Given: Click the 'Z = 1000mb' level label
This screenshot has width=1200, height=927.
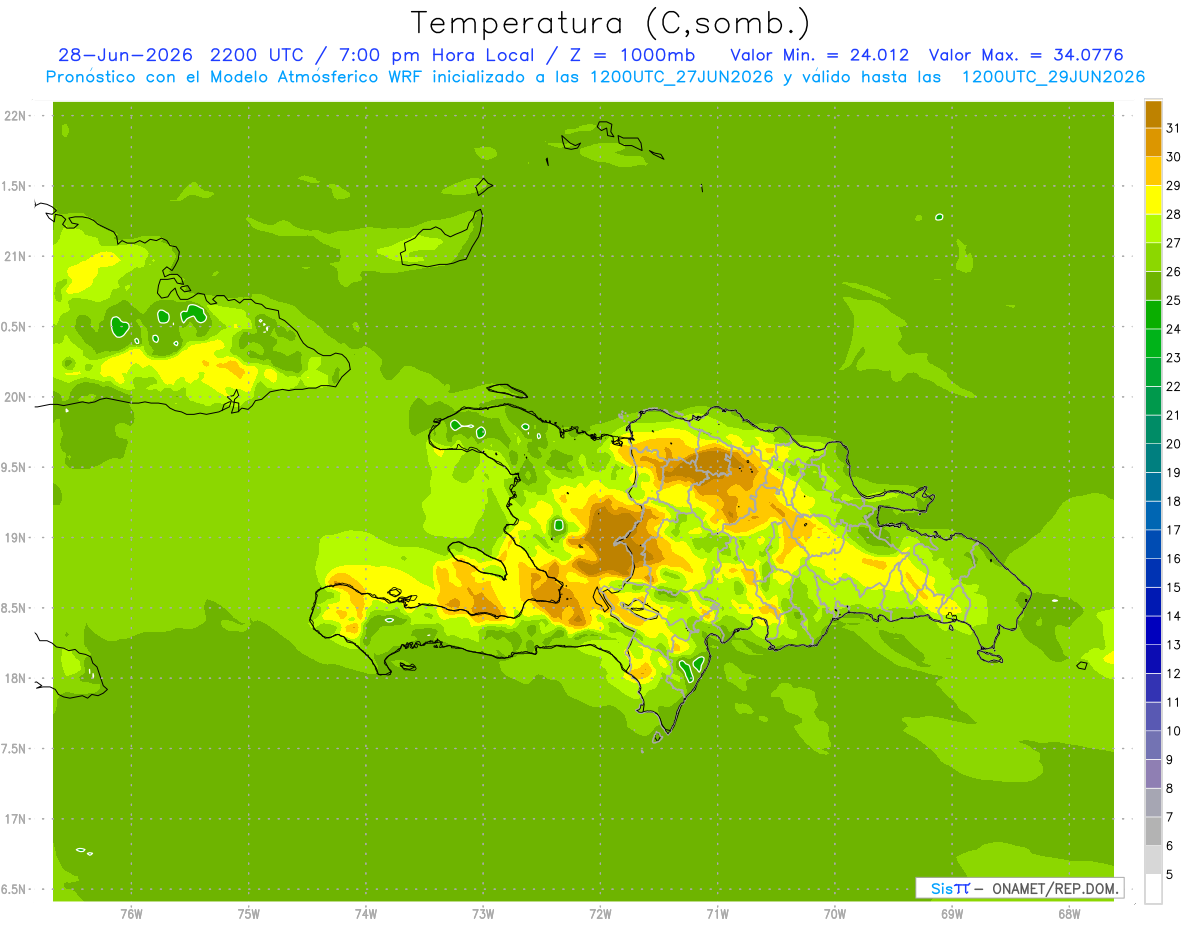Looking at the screenshot, I should (x=632, y=55).
